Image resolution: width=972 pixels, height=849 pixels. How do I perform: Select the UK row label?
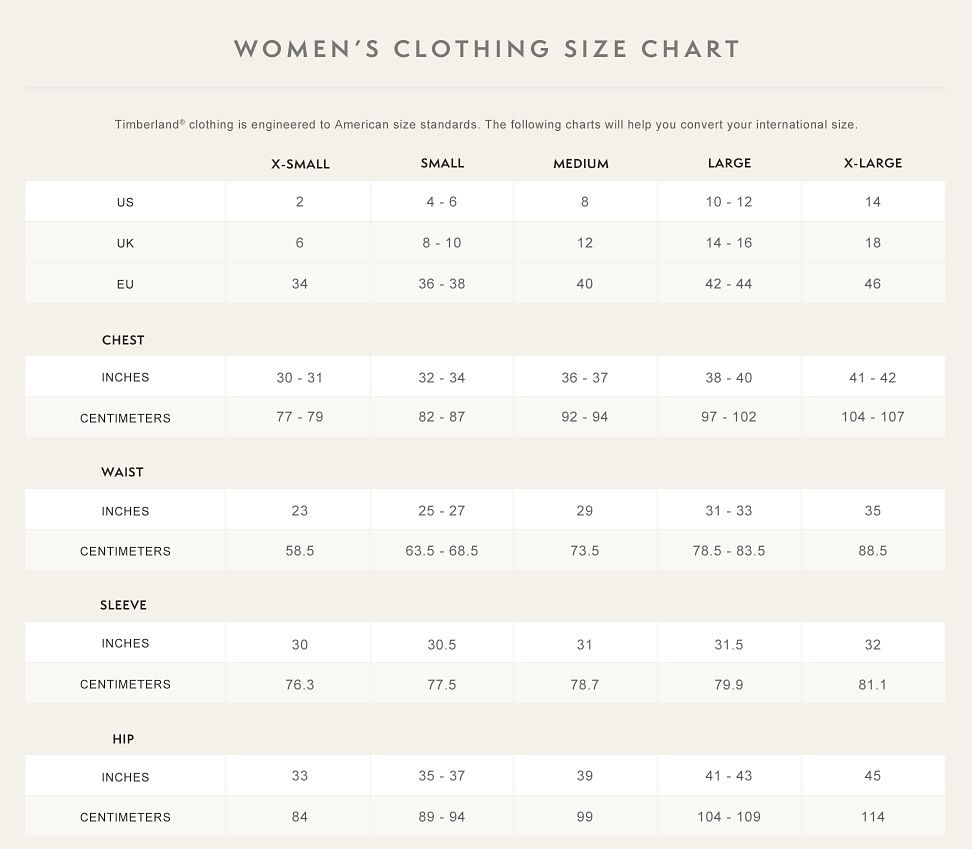click(125, 243)
